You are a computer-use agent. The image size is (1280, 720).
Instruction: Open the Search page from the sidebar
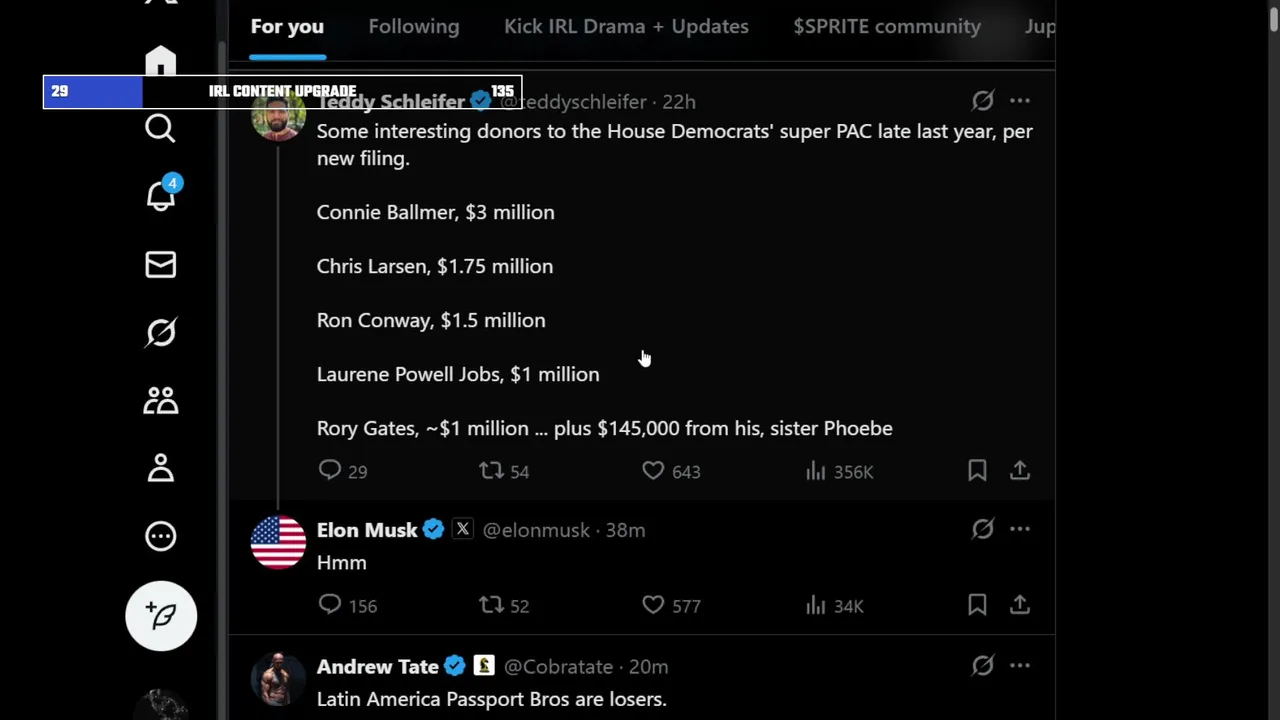(160, 128)
